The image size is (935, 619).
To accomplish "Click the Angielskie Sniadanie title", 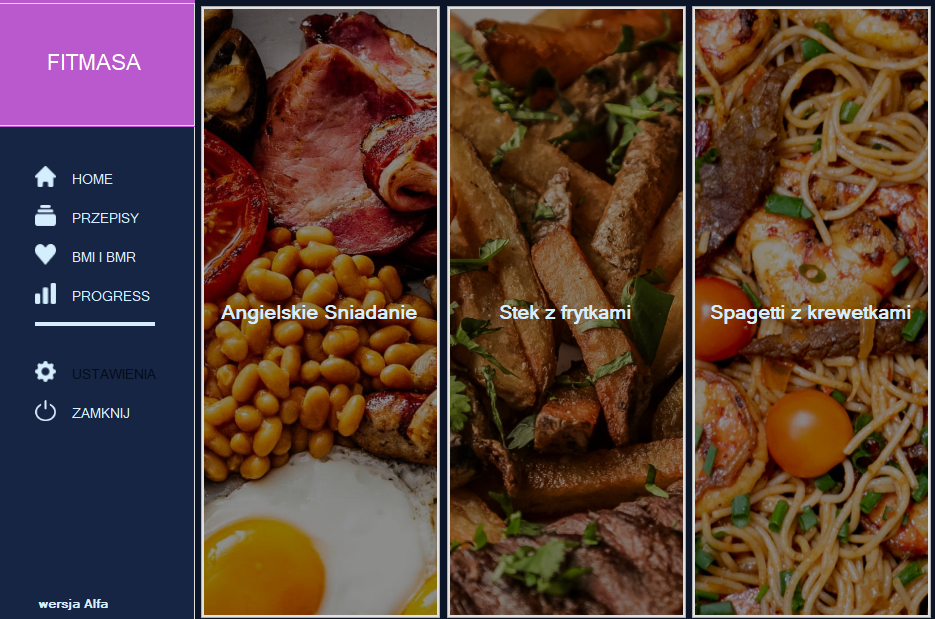I will [x=319, y=312].
